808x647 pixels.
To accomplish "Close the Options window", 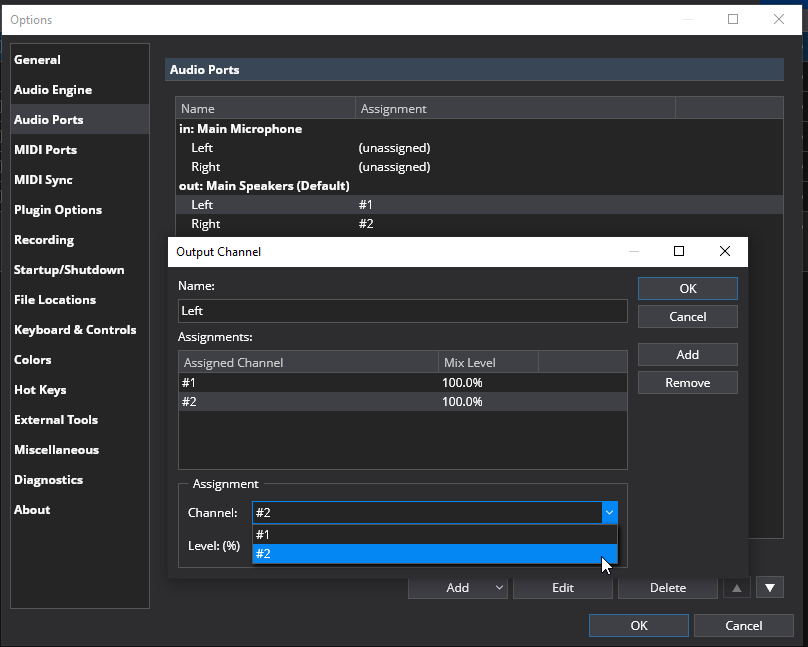I will click(x=779, y=20).
